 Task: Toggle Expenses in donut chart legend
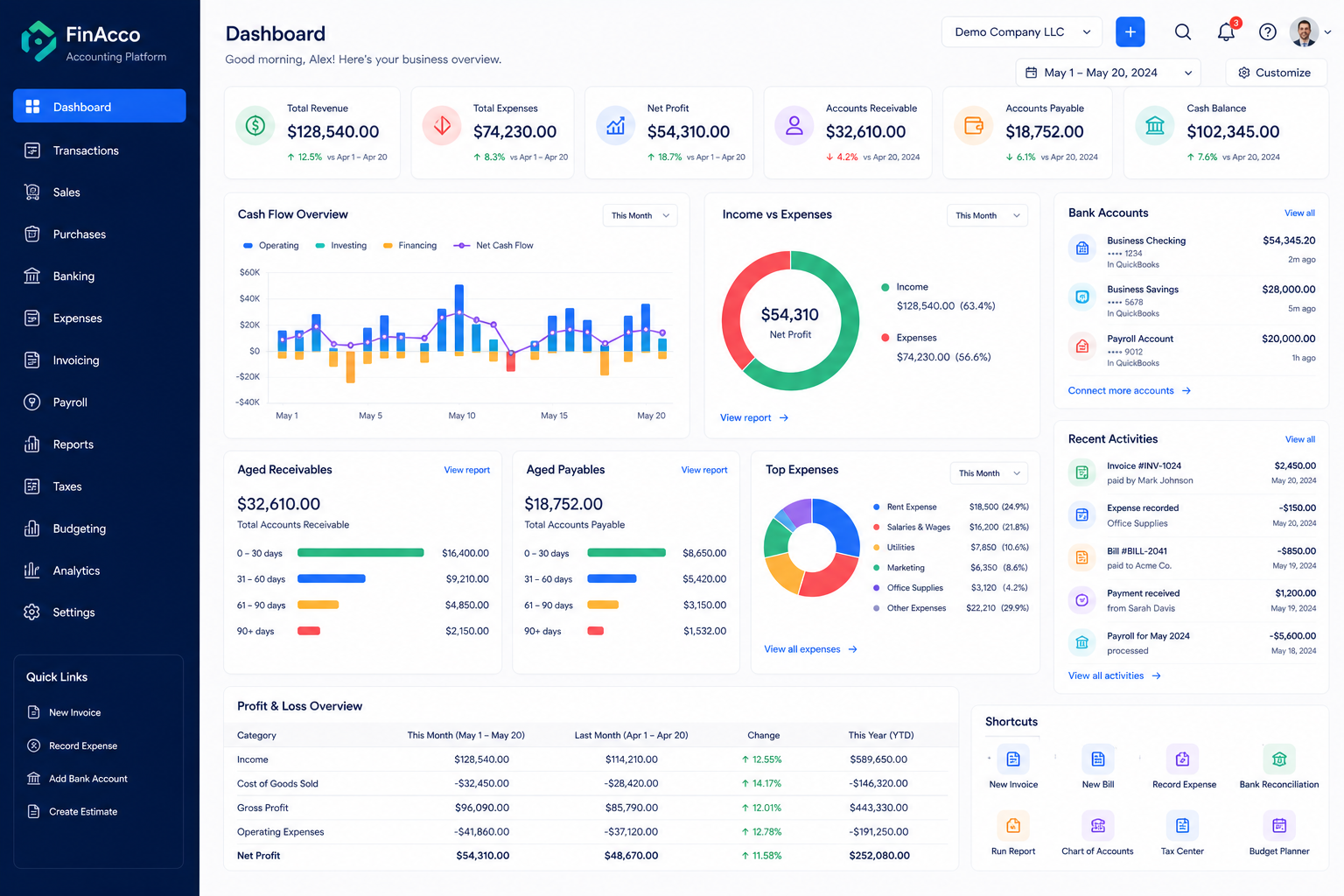[909, 338]
